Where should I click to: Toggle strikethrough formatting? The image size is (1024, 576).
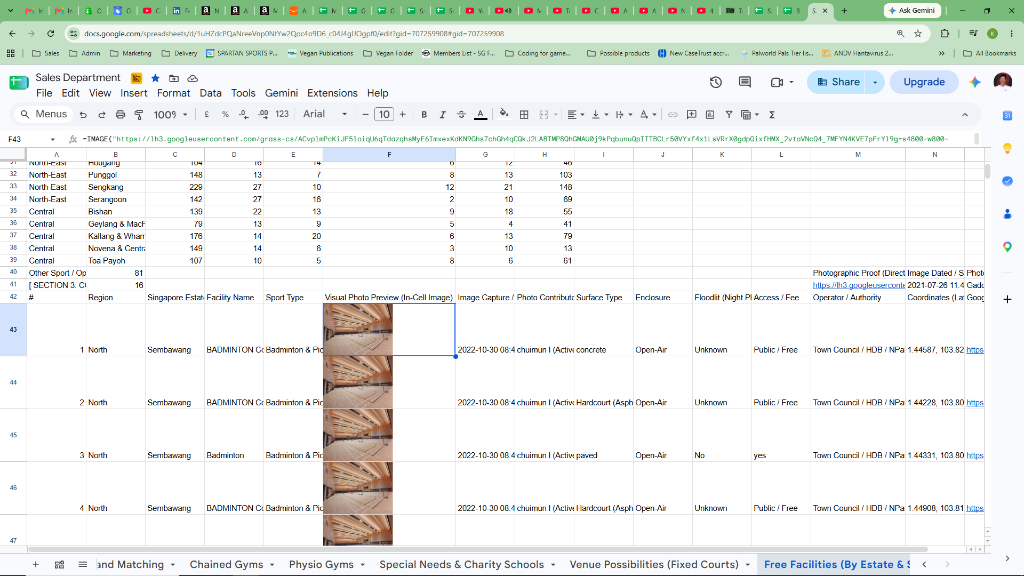point(461,115)
